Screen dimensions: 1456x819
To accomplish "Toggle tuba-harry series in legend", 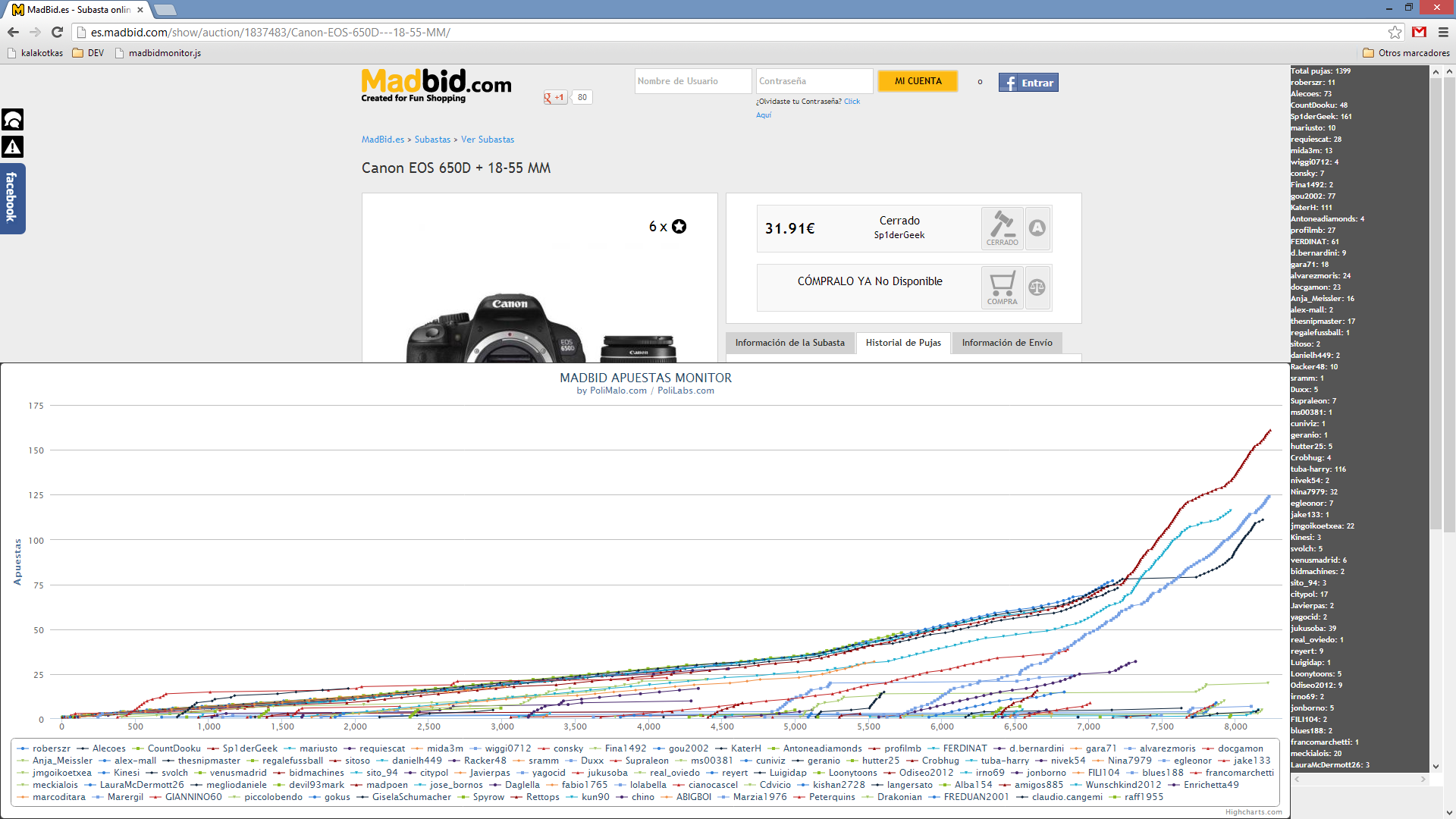I will coord(997,761).
